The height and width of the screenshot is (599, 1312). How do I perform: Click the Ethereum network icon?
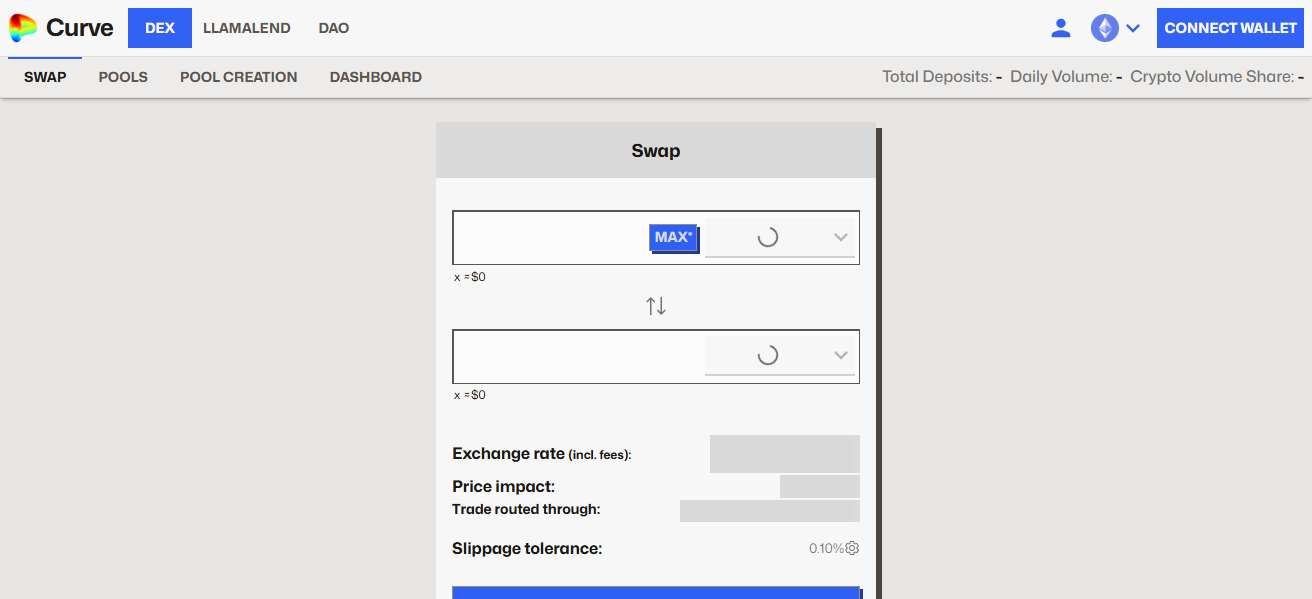[x=1106, y=27]
